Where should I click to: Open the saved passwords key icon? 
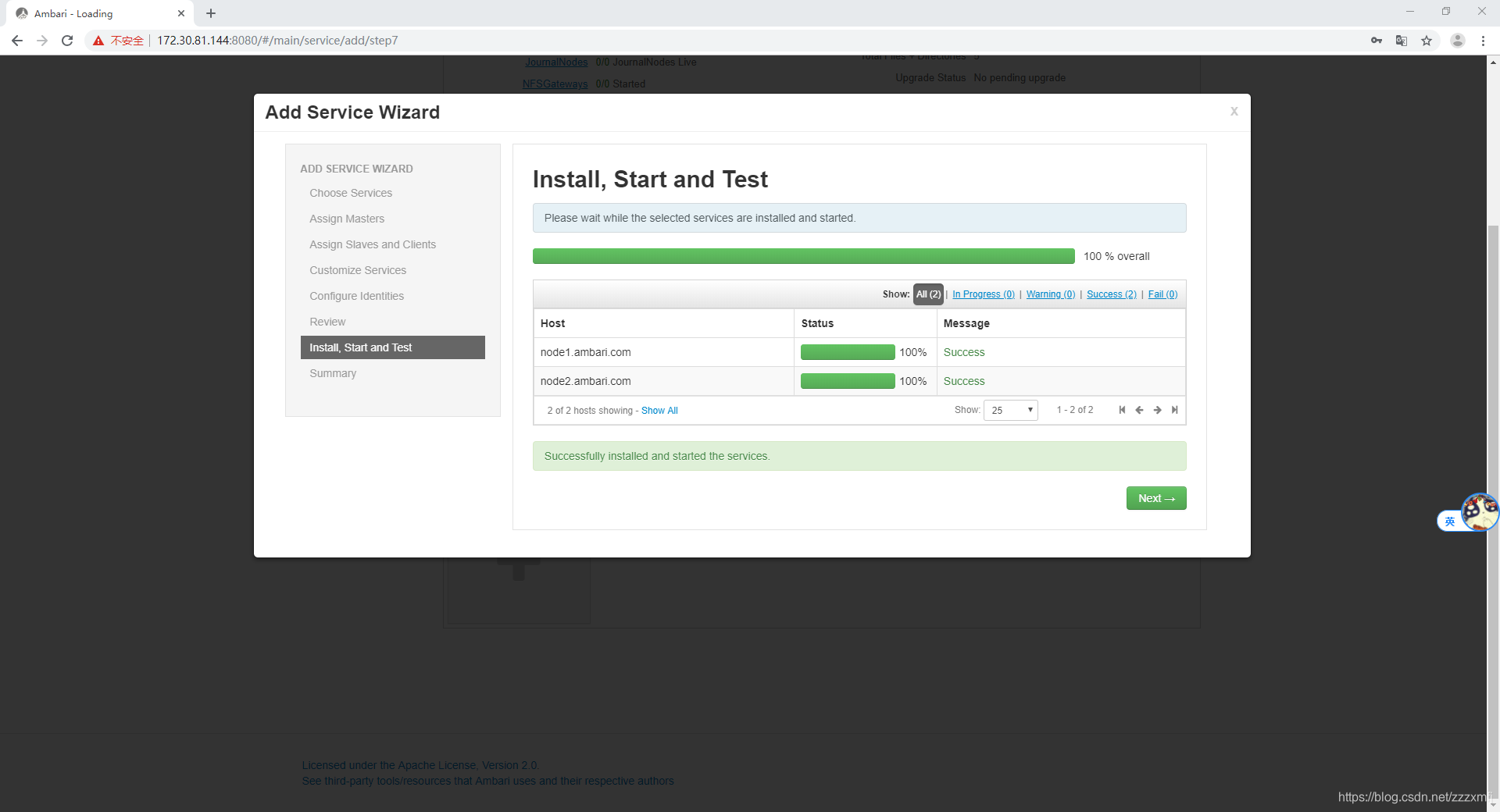click(1377, 41)
